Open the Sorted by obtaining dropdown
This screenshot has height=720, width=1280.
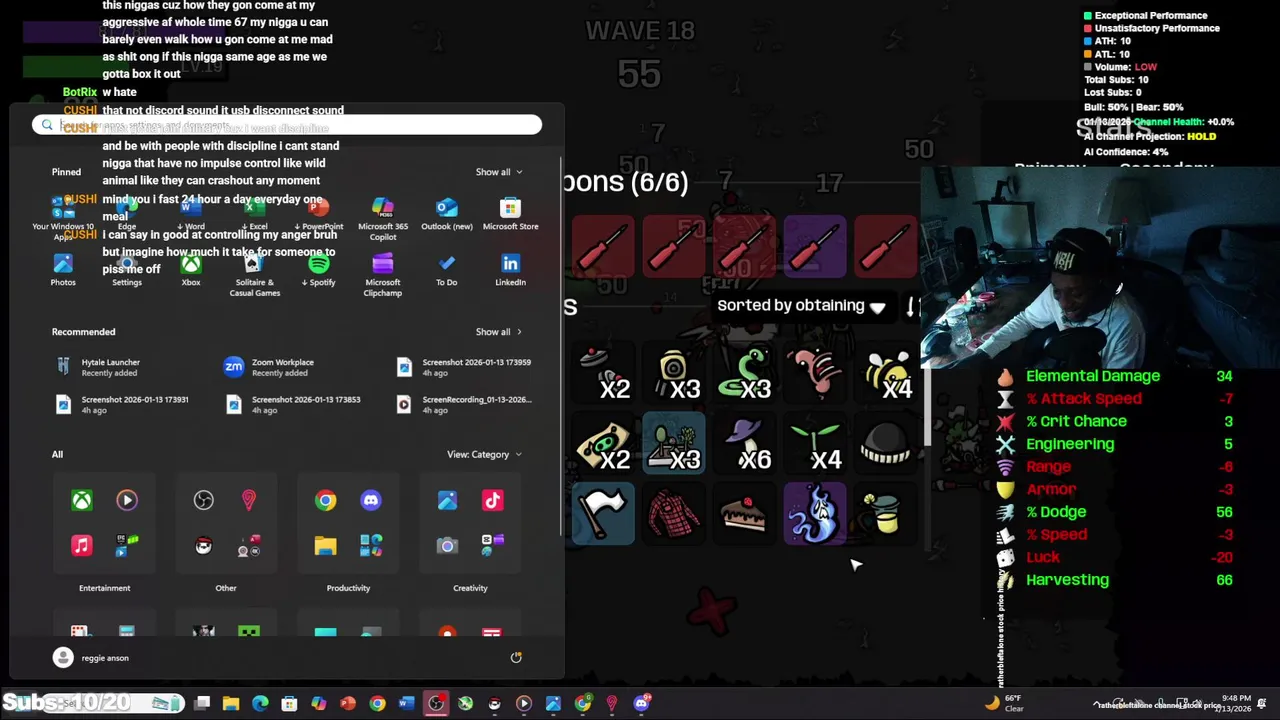click(x=801, y=306)
